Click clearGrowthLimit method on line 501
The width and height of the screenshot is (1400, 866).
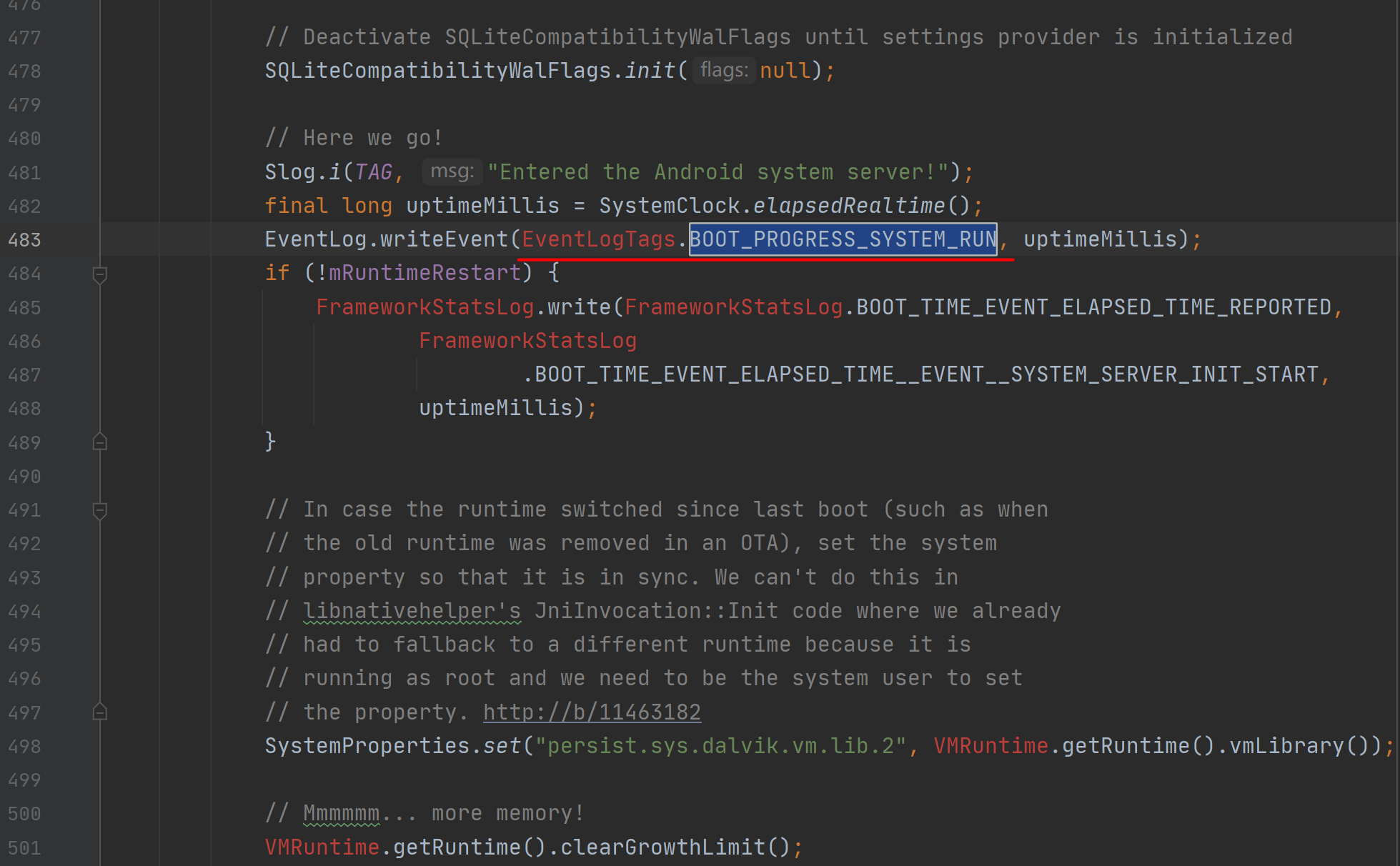click(662, 847)
